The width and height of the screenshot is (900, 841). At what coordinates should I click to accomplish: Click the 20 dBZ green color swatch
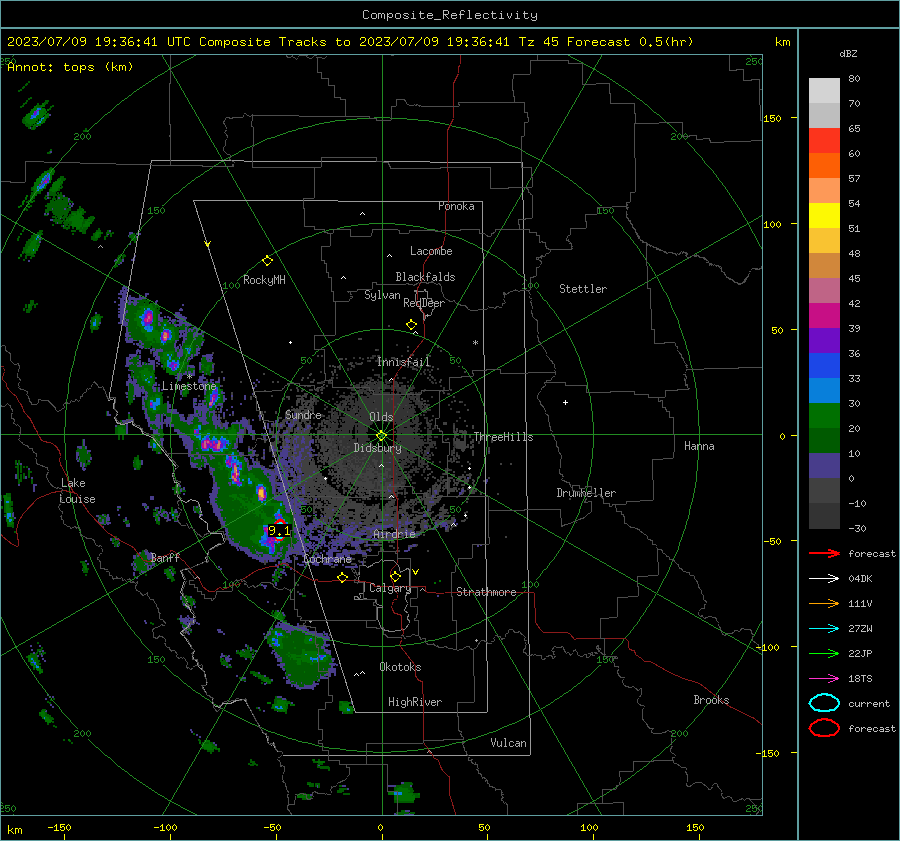[x=824, y=440]
